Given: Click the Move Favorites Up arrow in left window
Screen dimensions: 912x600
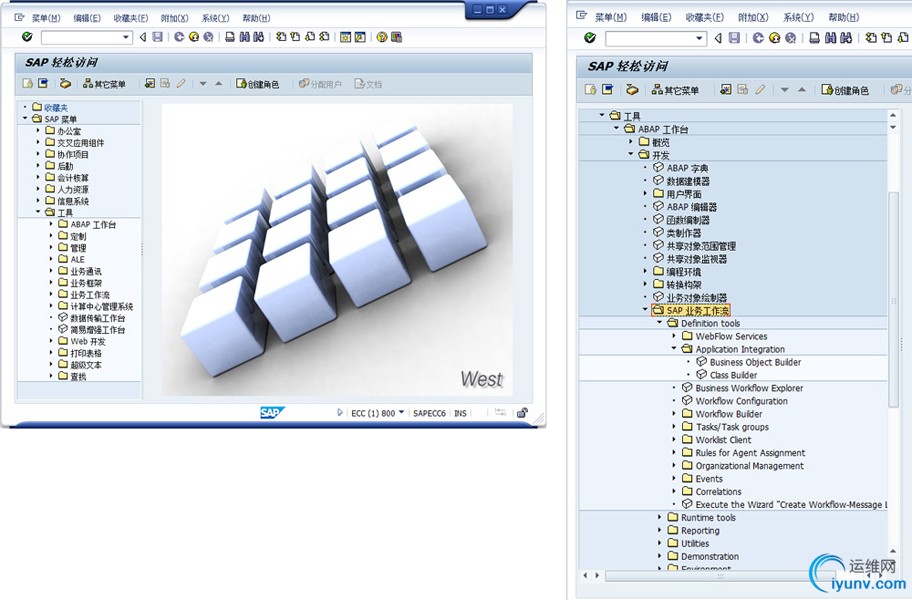Looking at the screenshot, I should pyautogui.click(x=219, y=84).
